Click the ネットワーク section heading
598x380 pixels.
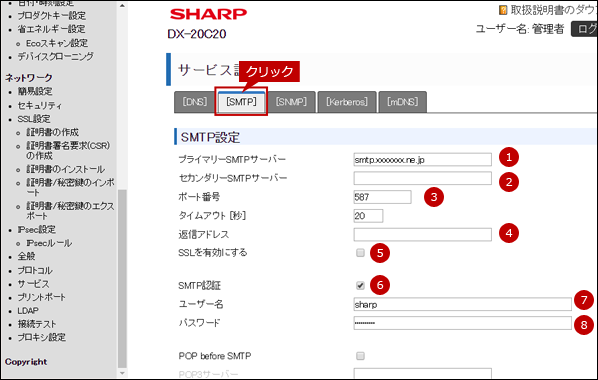click(29, 78)
